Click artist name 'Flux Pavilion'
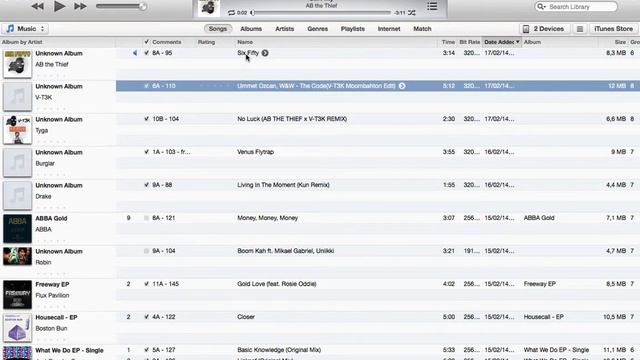This screenshot has height=360, width=640. pyautogui.click(x=52, y=295)
